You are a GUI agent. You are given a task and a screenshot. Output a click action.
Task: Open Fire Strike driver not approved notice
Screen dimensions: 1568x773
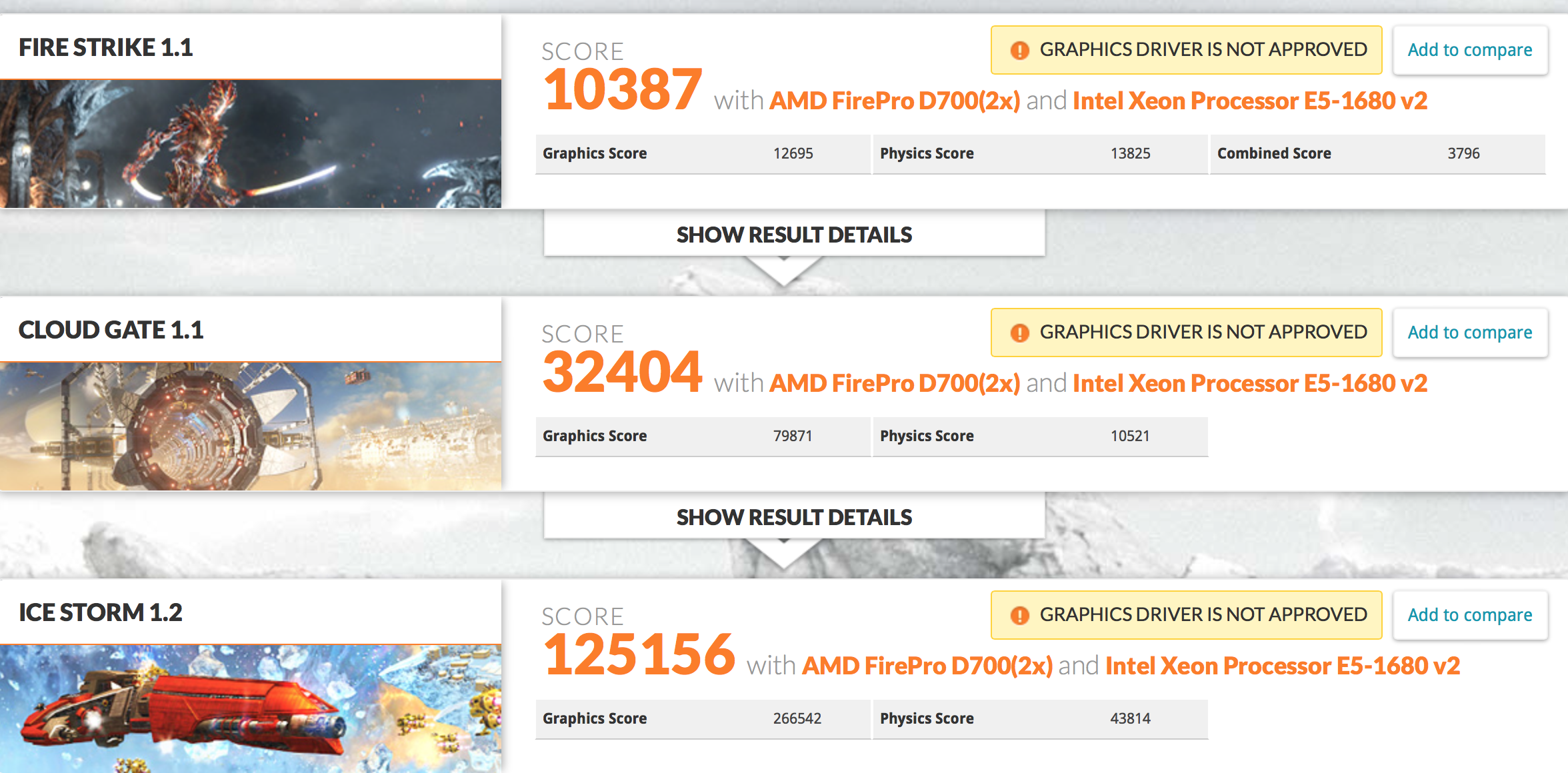point(1187,50)
